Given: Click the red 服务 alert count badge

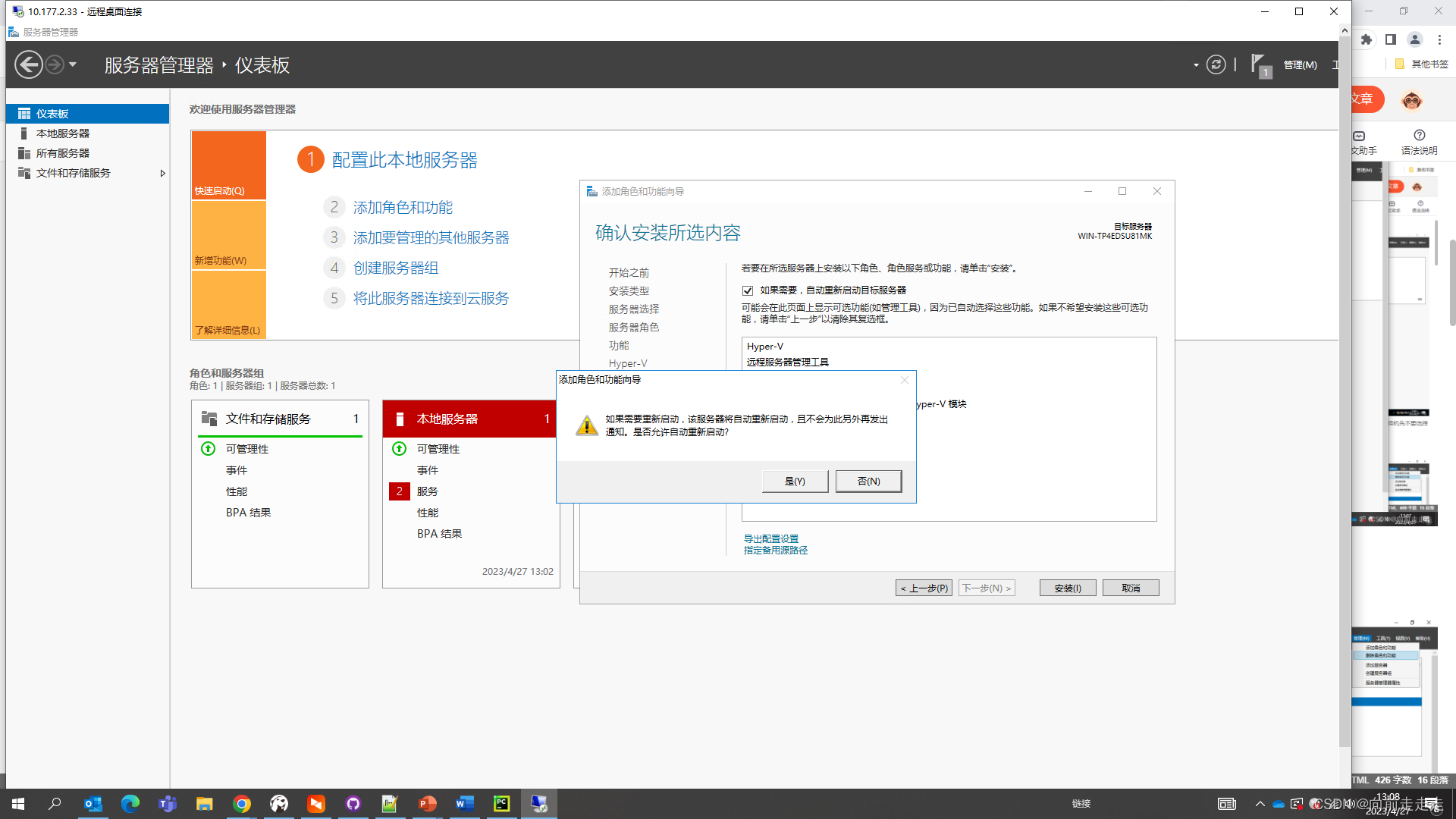Looking at the screenshot, I should (x=400, y=491).
